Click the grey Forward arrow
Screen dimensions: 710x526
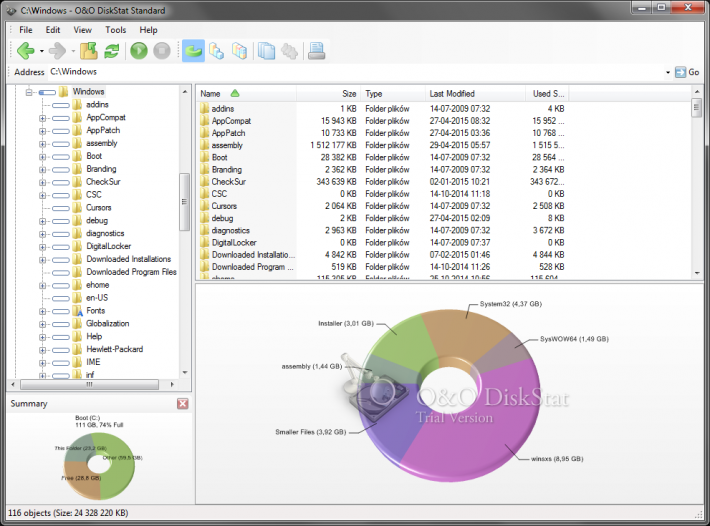tap(57, 51)
